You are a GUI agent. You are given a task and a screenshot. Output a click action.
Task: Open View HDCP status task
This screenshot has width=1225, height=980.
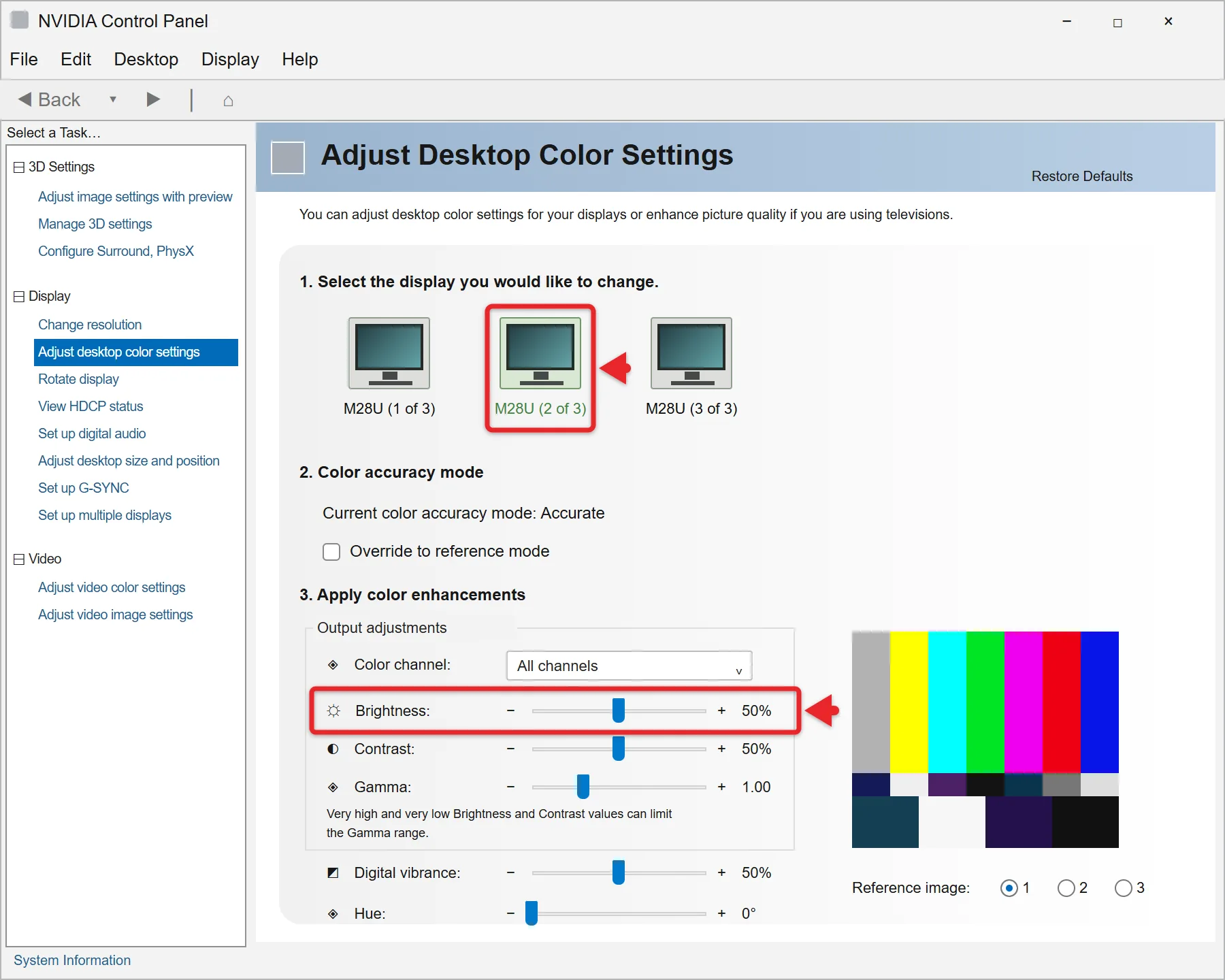tap(91, 406)
